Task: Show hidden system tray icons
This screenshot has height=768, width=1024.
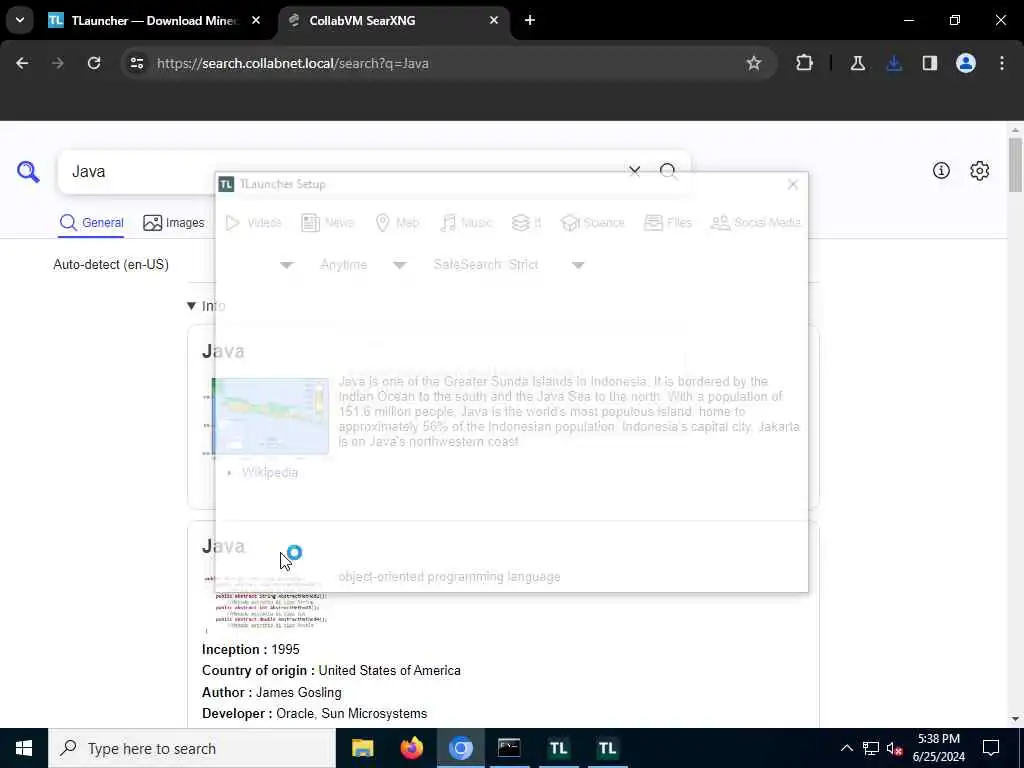Action: [x=846, y=748]
